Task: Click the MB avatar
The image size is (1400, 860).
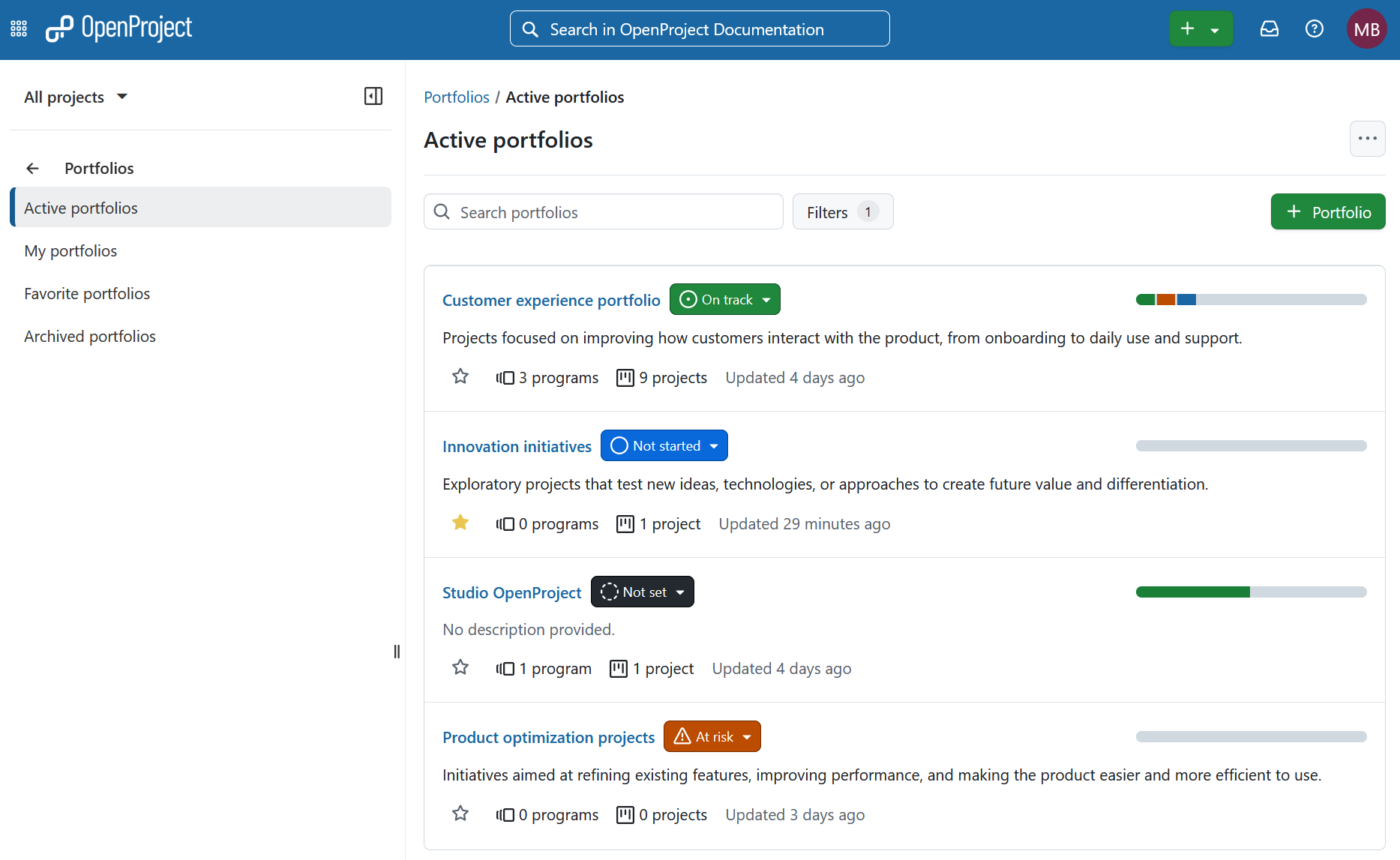Action: (1366, 28)
